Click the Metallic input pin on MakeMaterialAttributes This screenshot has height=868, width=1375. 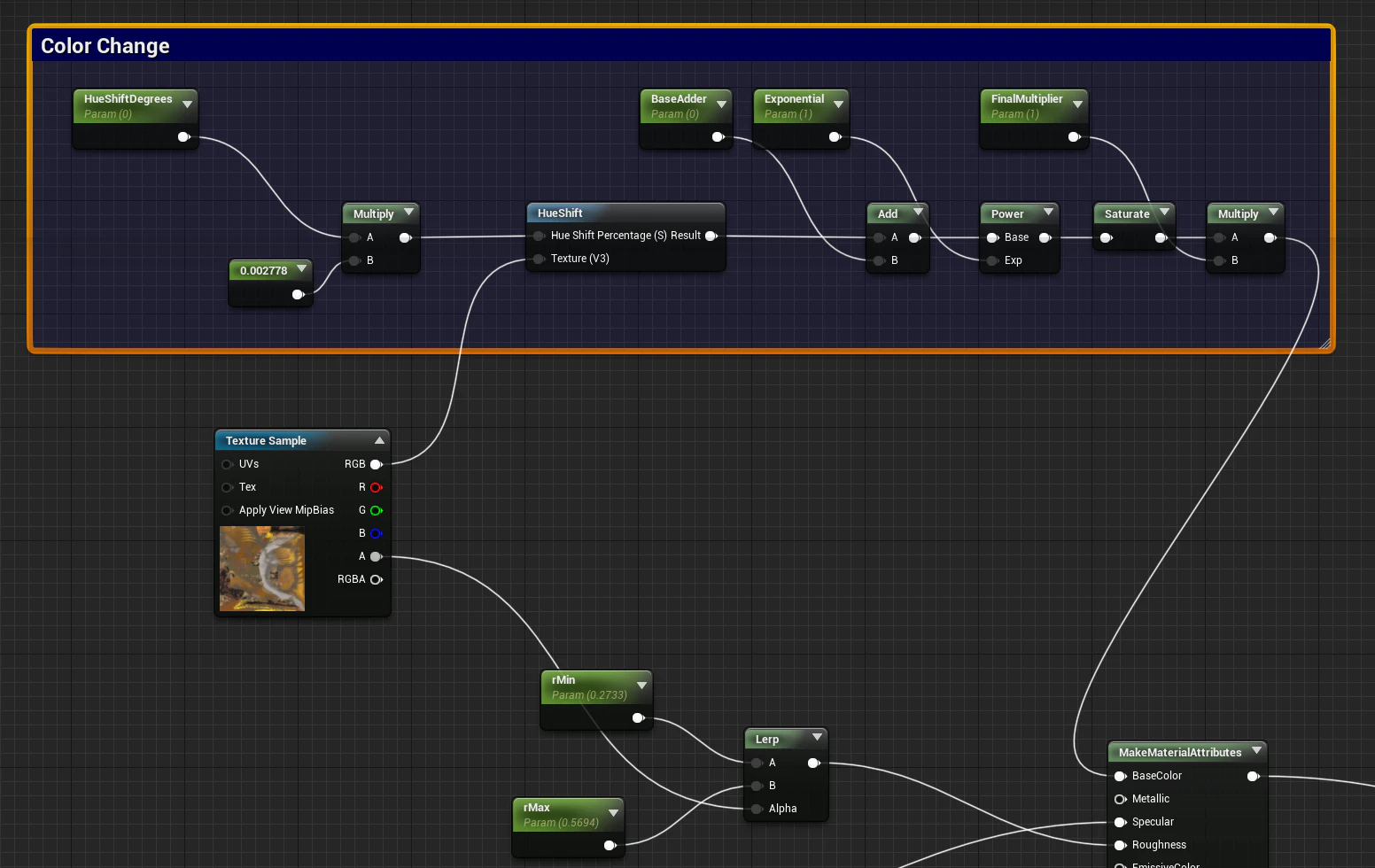1120,799
